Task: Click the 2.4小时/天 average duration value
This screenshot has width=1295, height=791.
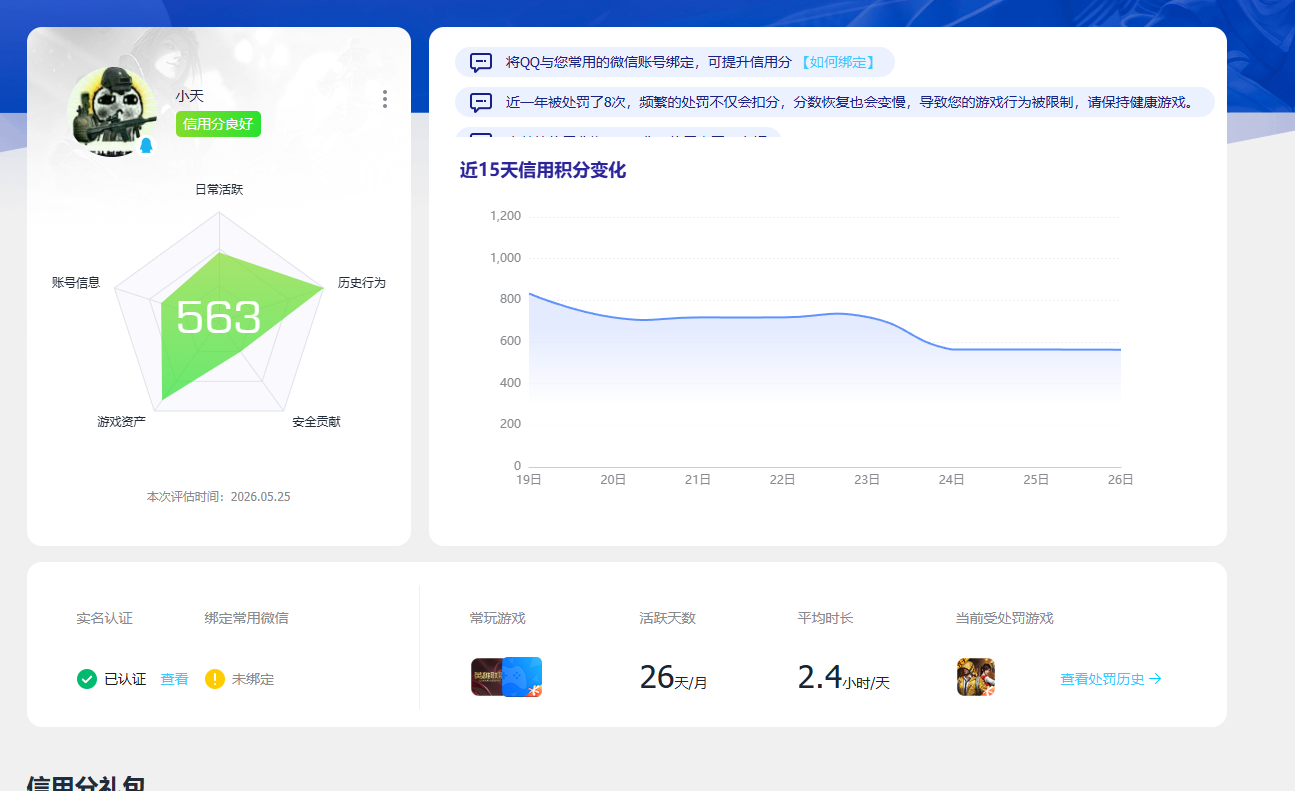Action: [843, 678]
